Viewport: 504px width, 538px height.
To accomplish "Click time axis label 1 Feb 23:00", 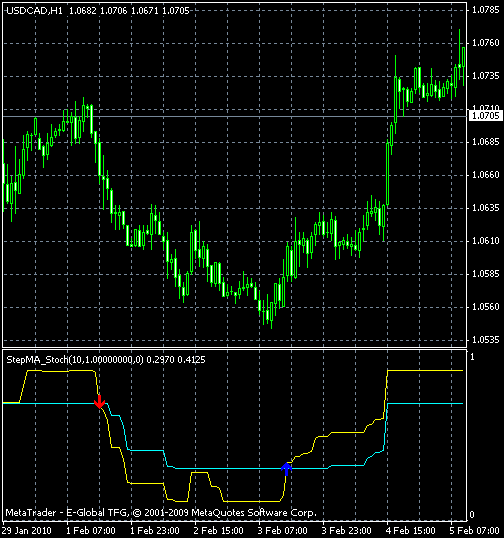I will 155,530.
